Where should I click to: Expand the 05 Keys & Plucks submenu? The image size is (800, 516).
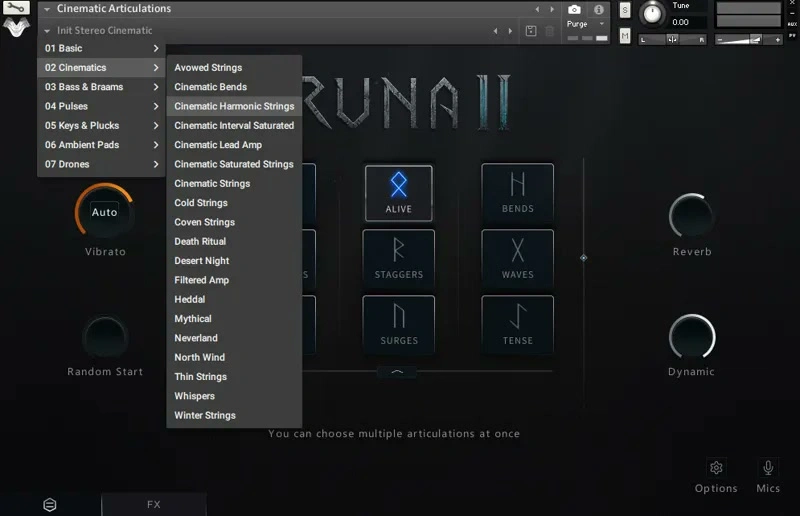coord(101,126)
